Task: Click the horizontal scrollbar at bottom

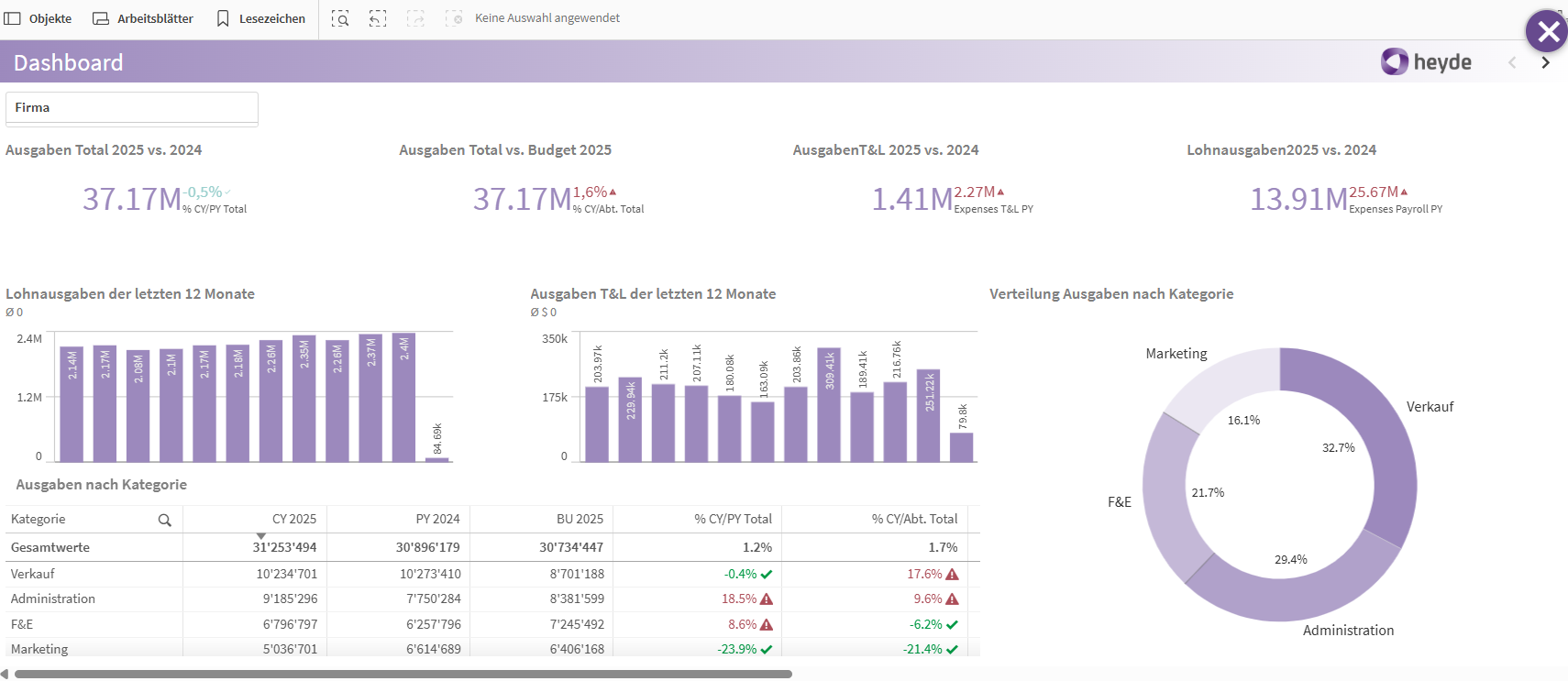Action: 403,674
